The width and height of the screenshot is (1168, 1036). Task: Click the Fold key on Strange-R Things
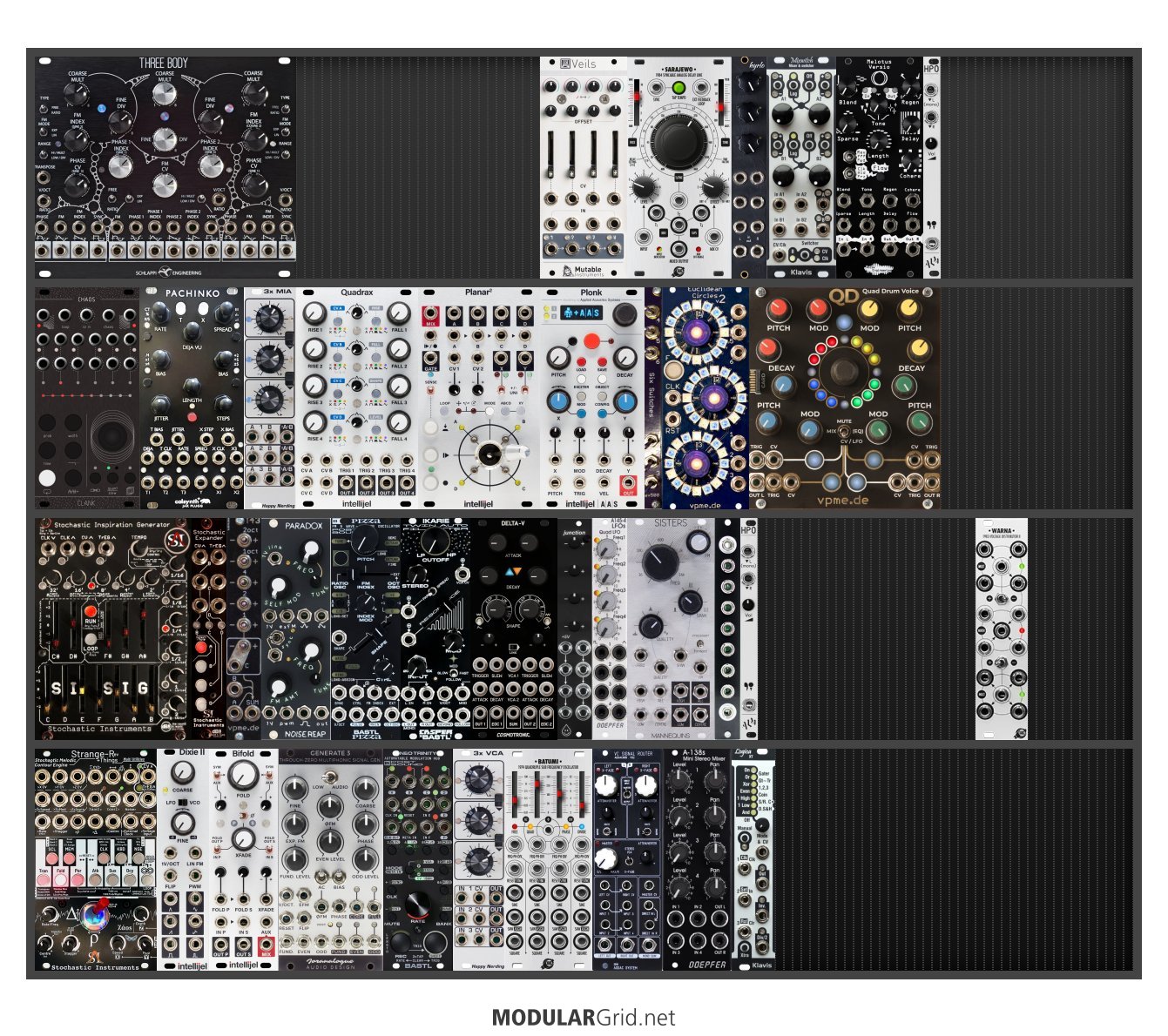point(60,881)
